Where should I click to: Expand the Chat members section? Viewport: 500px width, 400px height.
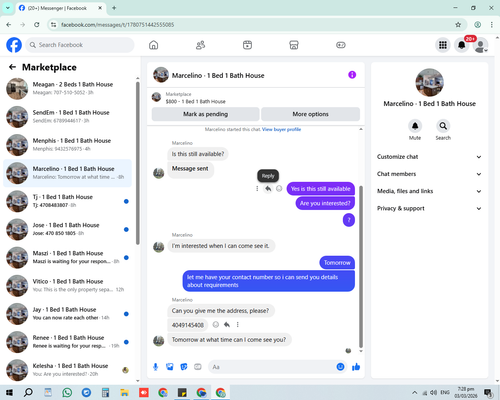point(429,174)
